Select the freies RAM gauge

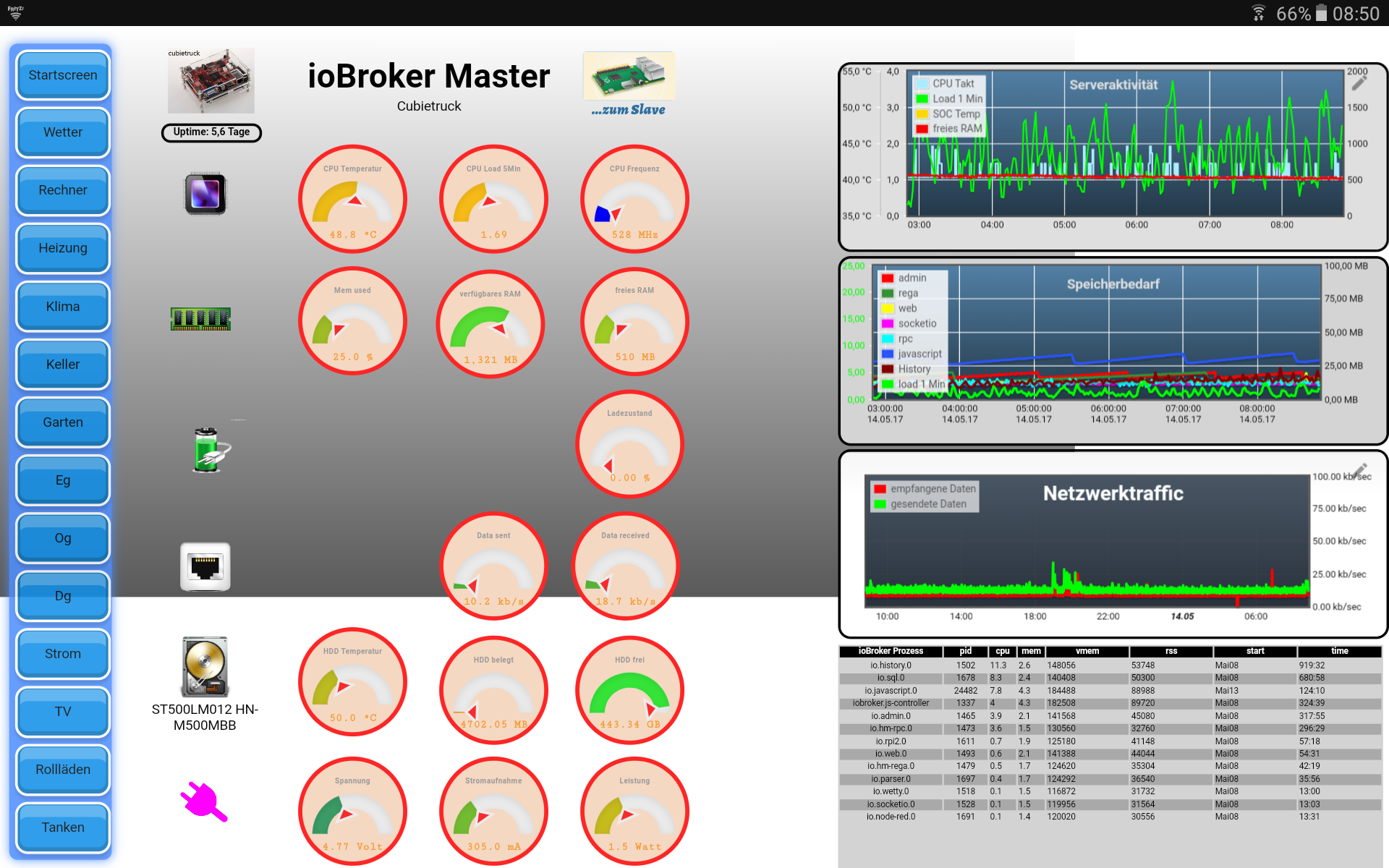[x=634, y=321]
